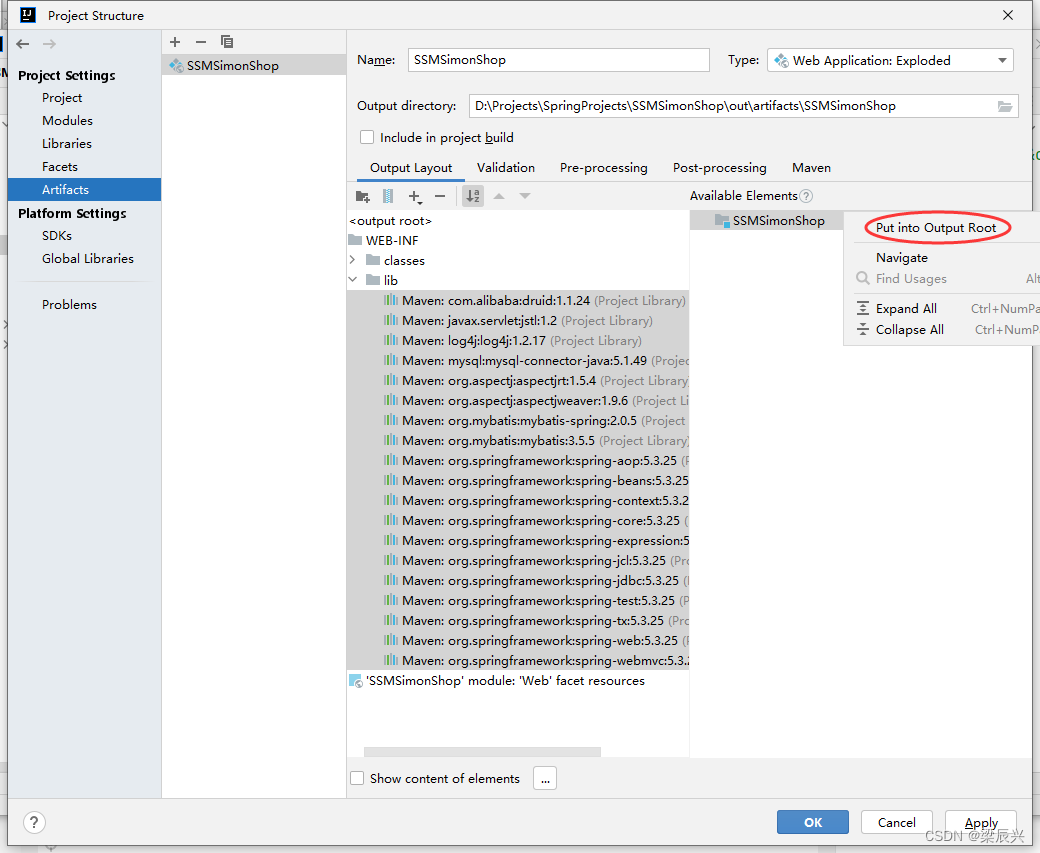Select SSMSimonShop artifact in list
This screenshot has width=1040, height=853.
click(254, 65)
